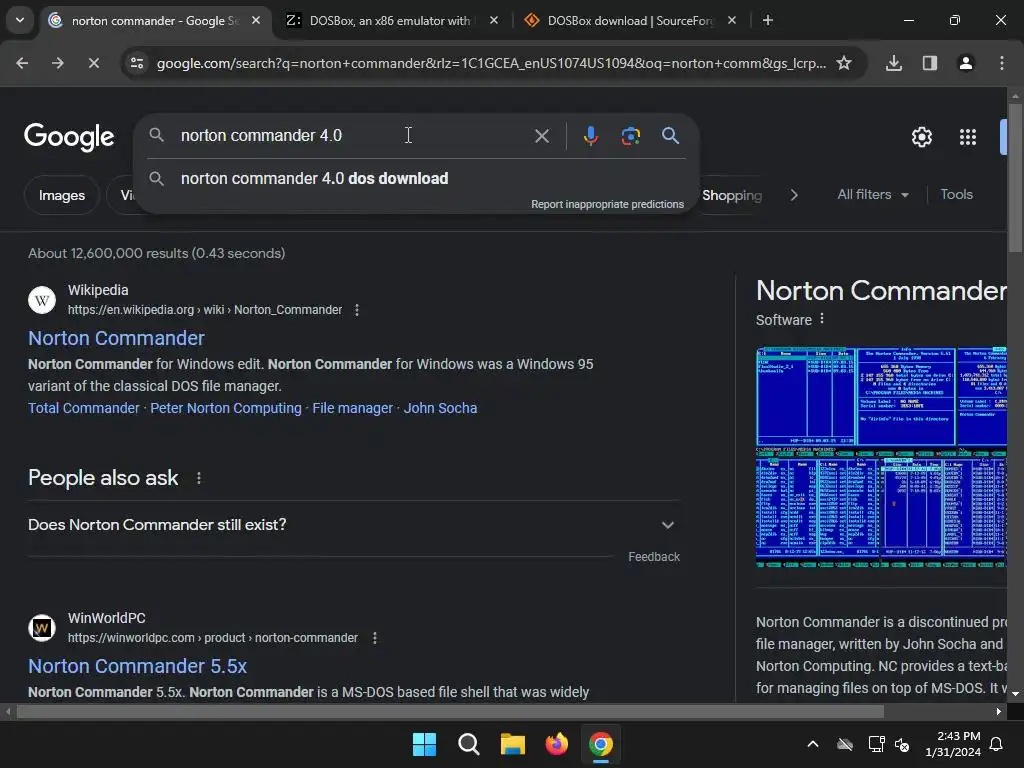1024x768 pixels.
Task: Open a new browser tab
Action: (x=768, y=20)
